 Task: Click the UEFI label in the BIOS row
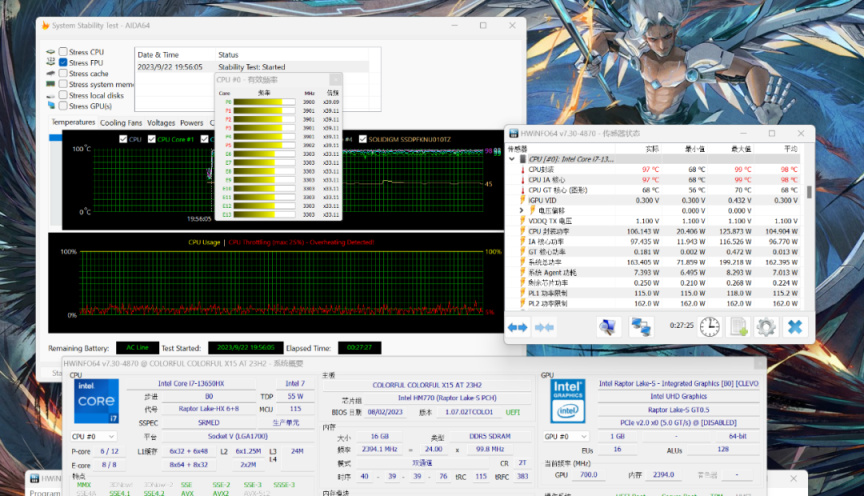pyautogui.click(x=512, y=412)
